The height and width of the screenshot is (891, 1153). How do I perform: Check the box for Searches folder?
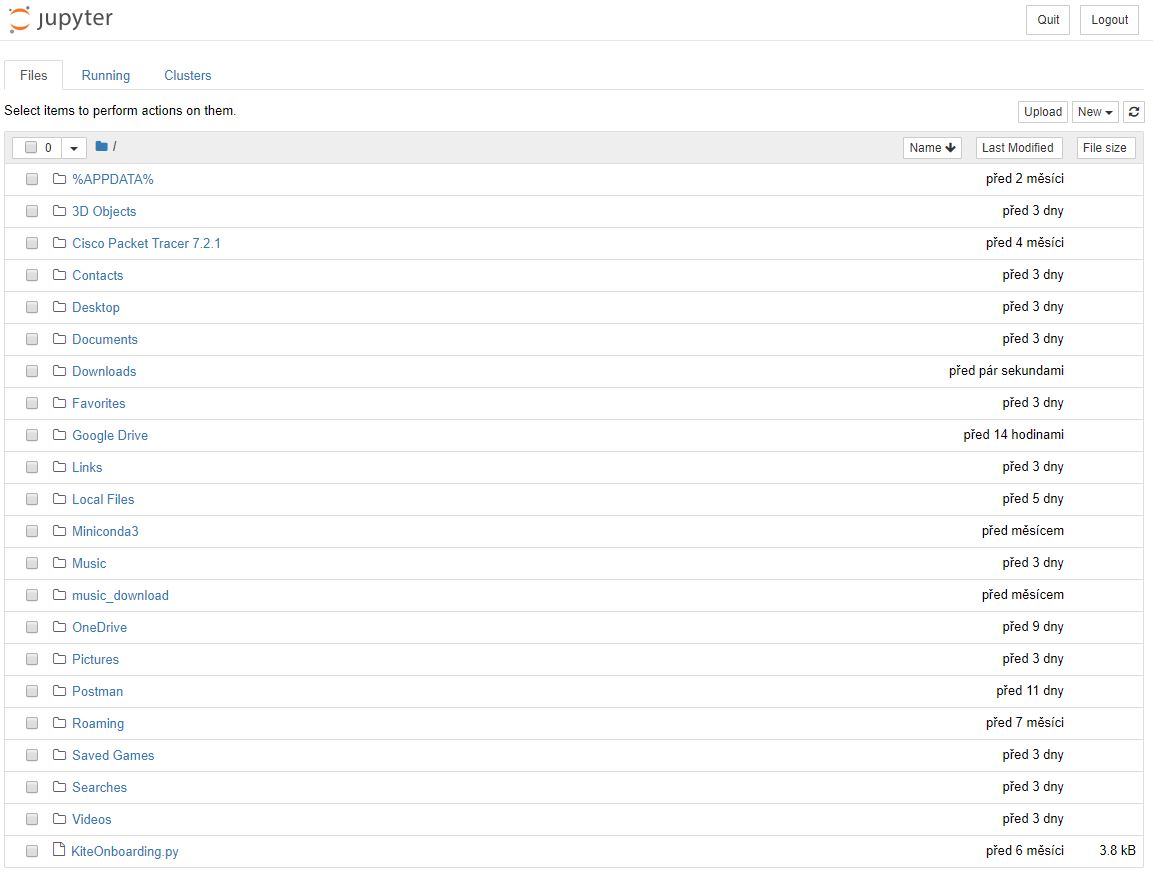[x=32, y=787]
